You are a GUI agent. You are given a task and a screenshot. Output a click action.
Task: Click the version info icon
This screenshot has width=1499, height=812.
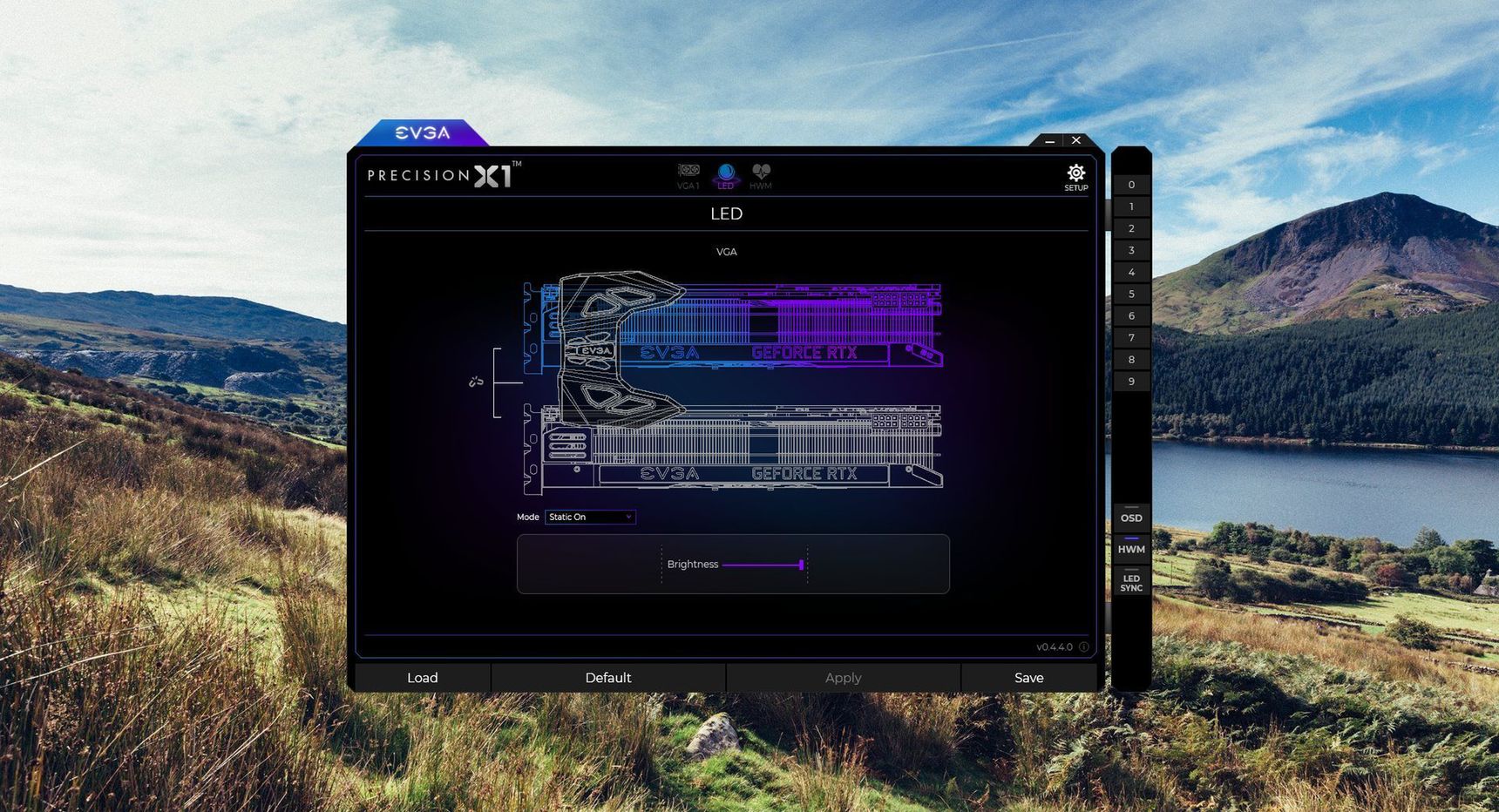1084,647
